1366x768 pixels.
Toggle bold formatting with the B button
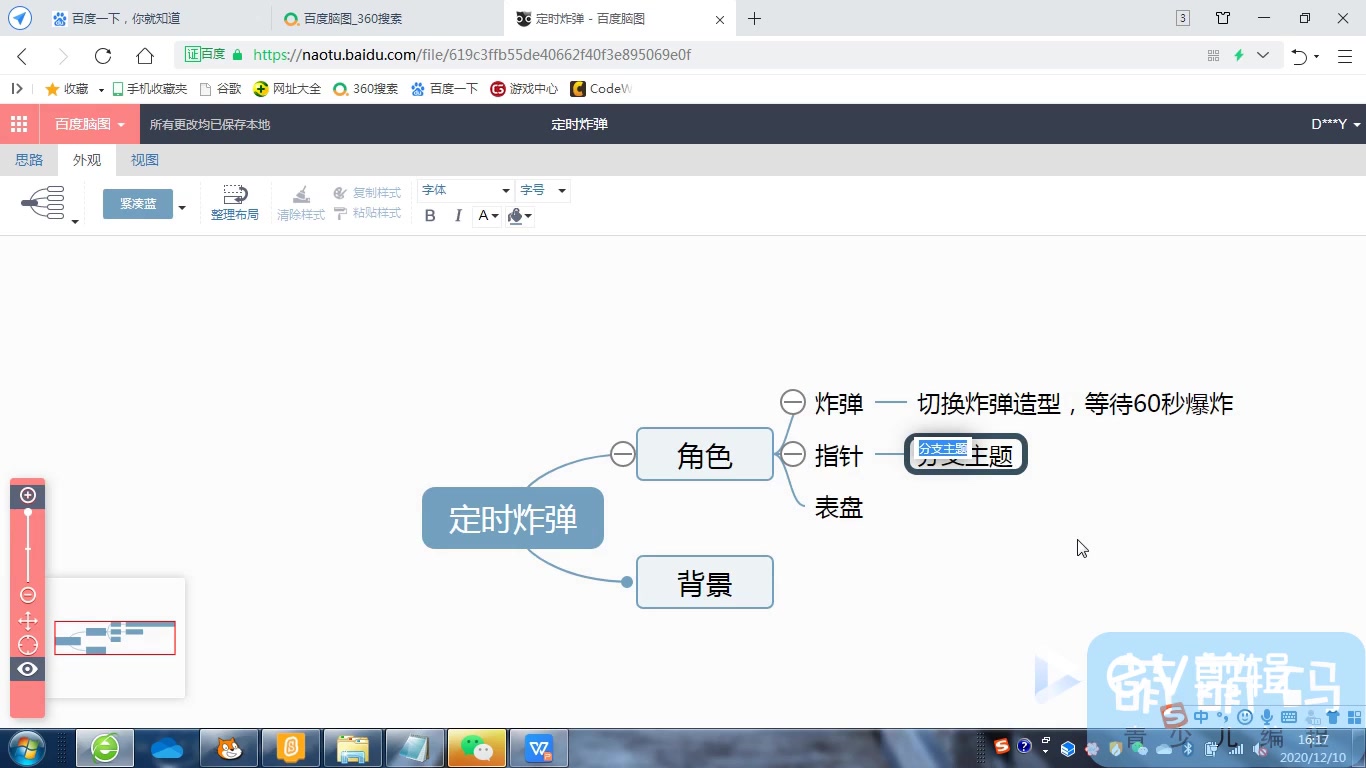[x=430, y=216]
